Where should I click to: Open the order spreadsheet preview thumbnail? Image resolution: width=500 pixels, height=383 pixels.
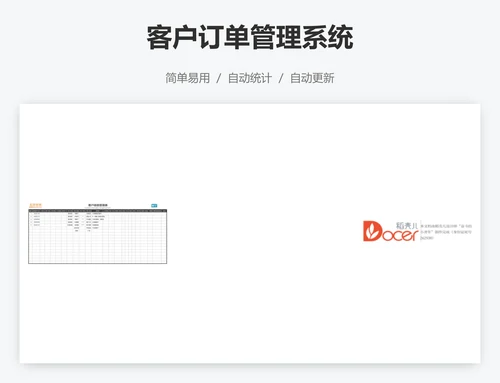[x=98, y=233]
